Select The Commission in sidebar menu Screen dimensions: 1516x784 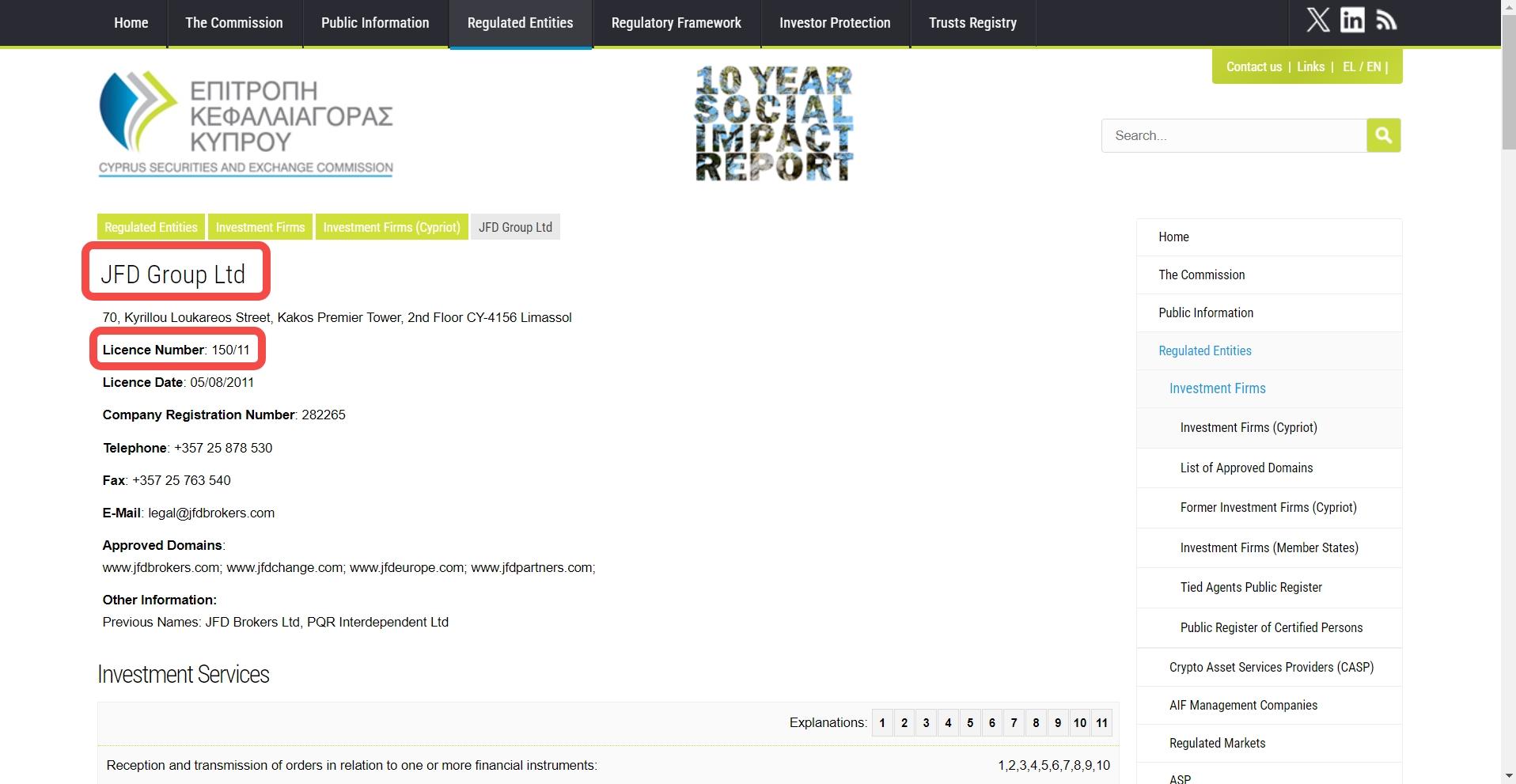click(1269, 275)
